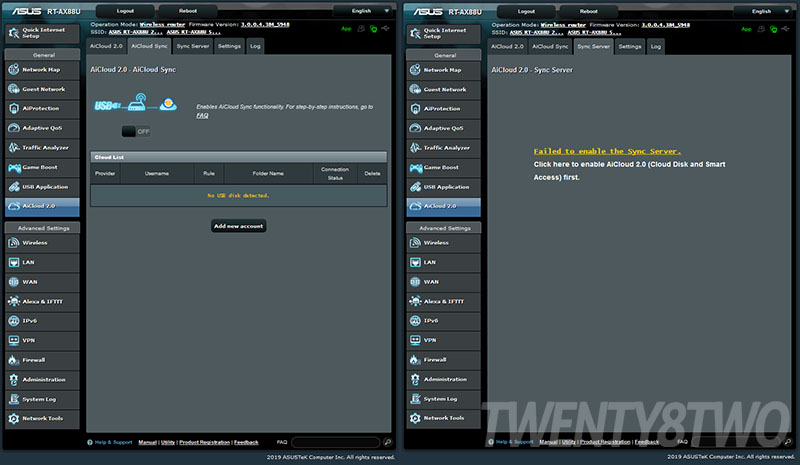This screenshot has height=465, width=800.
Task: Open VPN icon in right window sidebar
Action: coord(415,340)
